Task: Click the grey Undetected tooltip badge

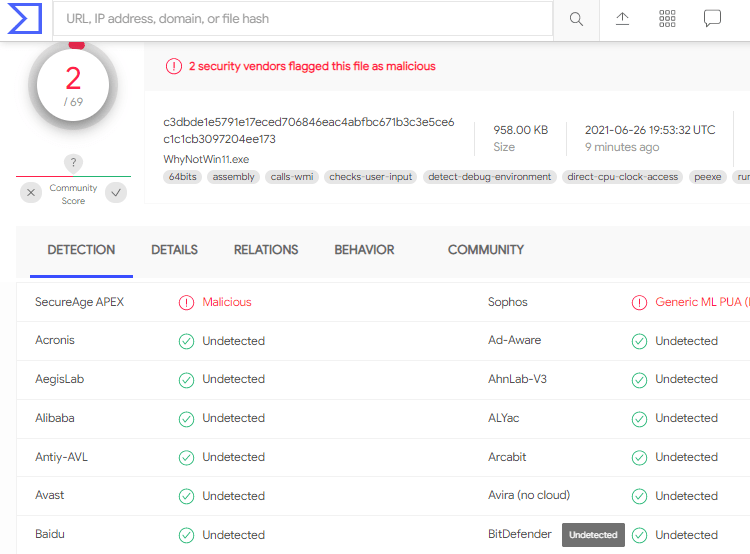Action: [x=593, y=535]
